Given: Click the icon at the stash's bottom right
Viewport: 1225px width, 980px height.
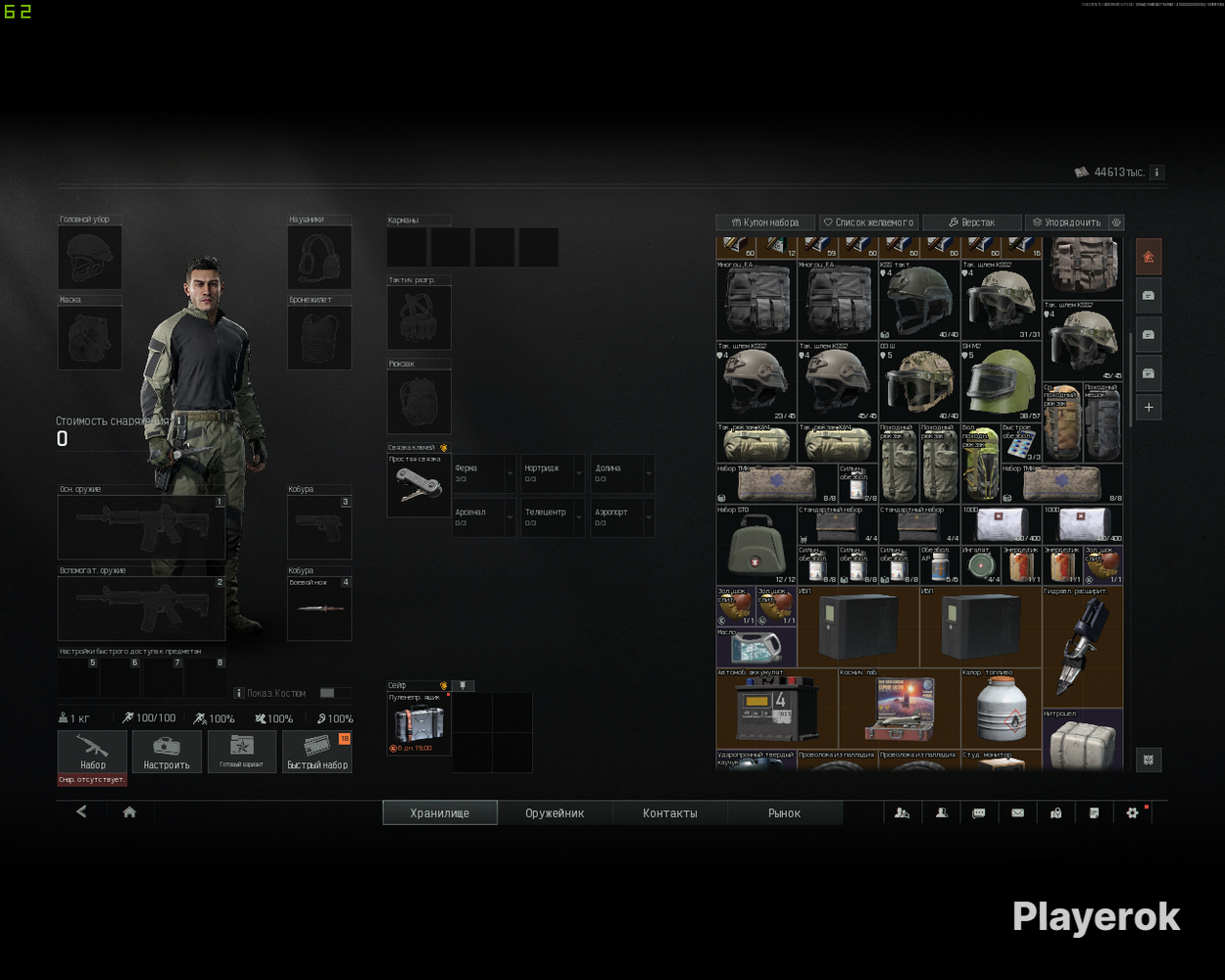Looking at the screenshot, I should pyautogui.click(x=1149, y=759).
